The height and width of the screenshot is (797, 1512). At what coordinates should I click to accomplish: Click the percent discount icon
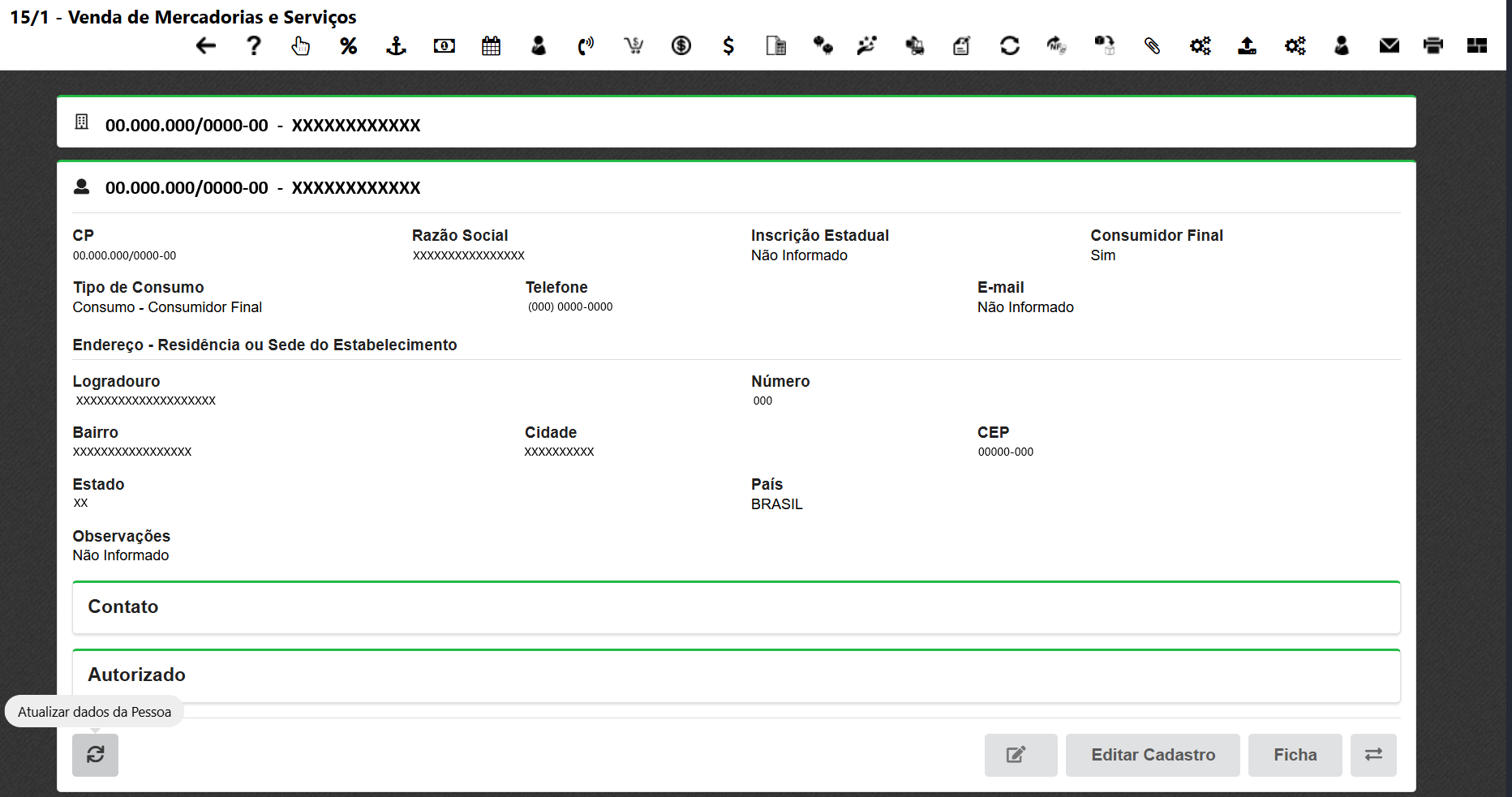coord(349,46)
